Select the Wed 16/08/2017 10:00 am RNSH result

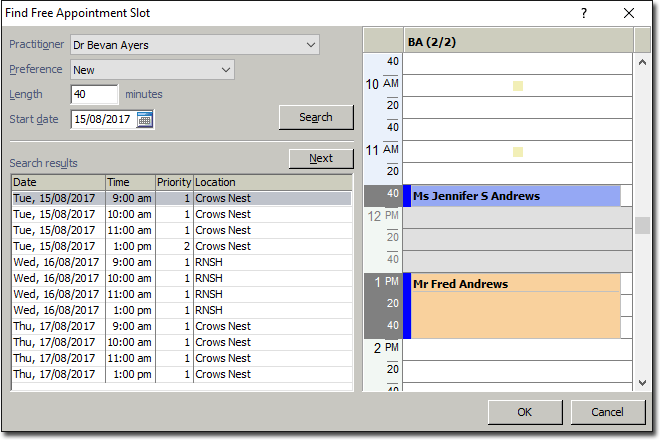tap(182, 278)
